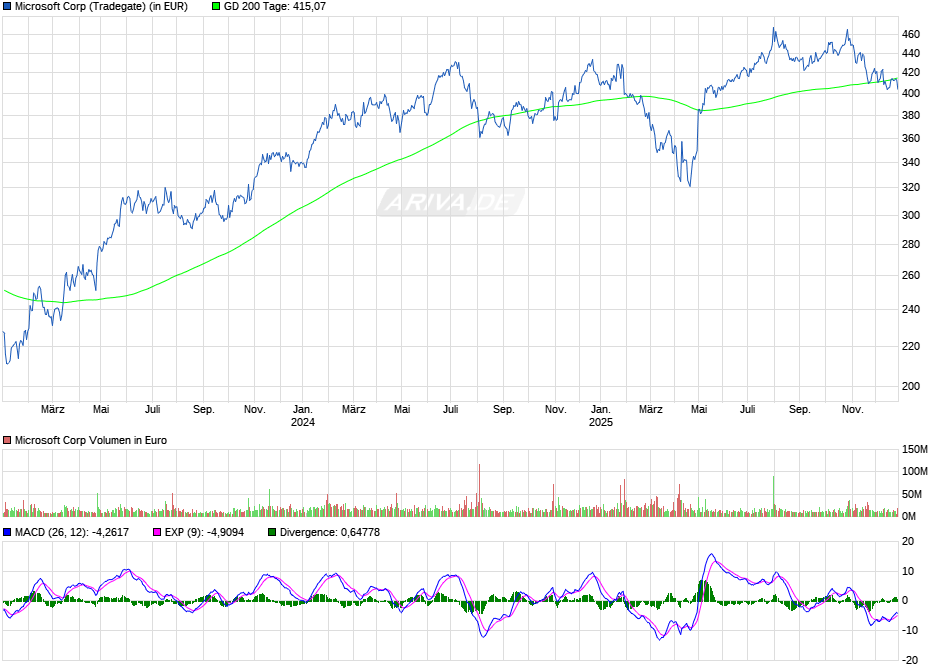940x670 pixels.
Task: Click the first 'März' label on time axis
Action: click(x=53, y=409)
